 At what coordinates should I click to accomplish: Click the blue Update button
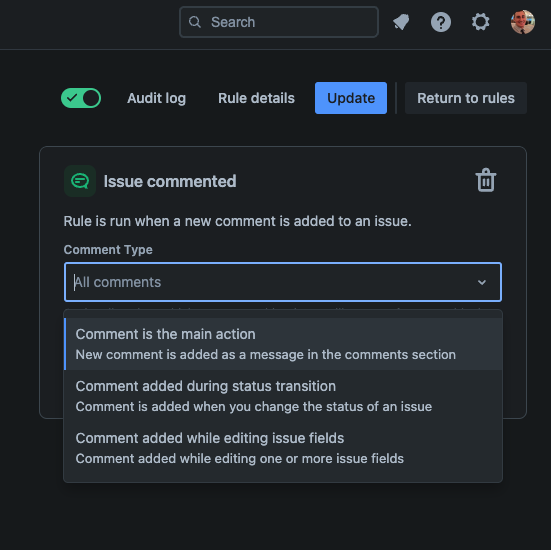coord(351,98)
